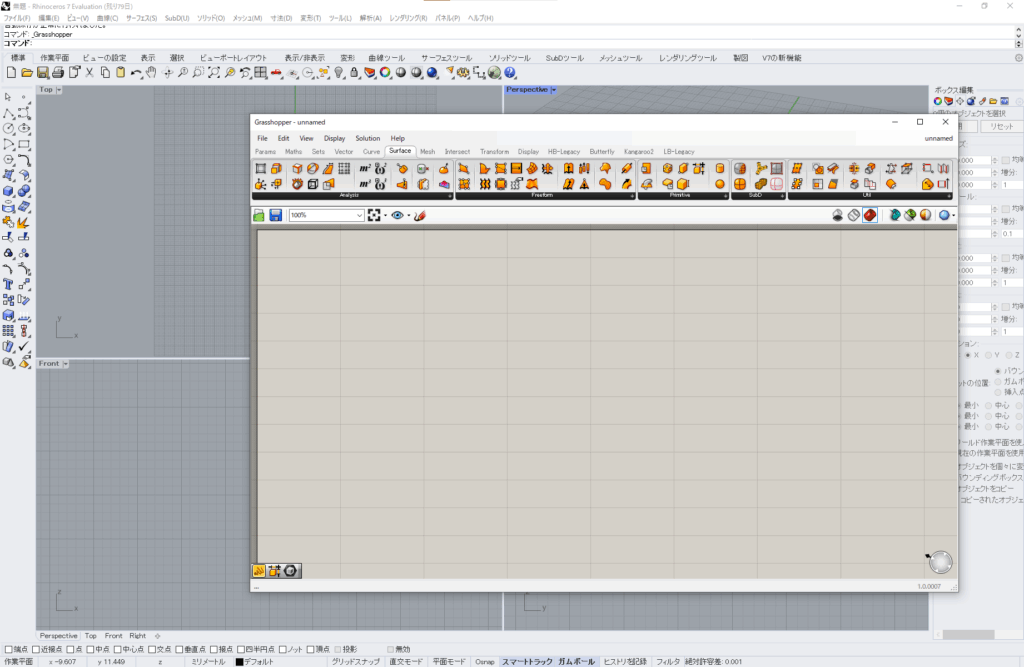This screenshot has height=667, width=1024.
Task: Select the Text tool in Rhino sidebar
Action: (9, 284)
